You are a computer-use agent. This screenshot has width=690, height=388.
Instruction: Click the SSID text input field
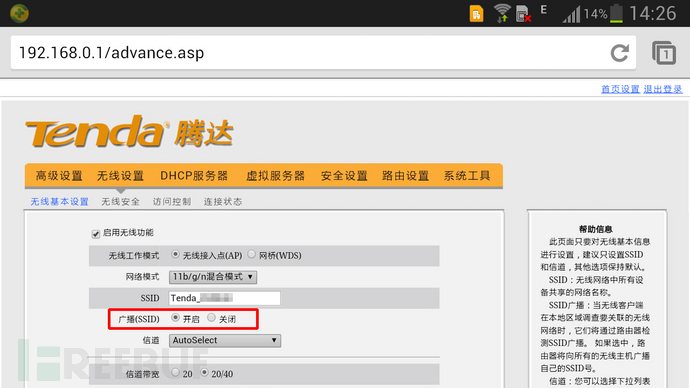[224, 298]
